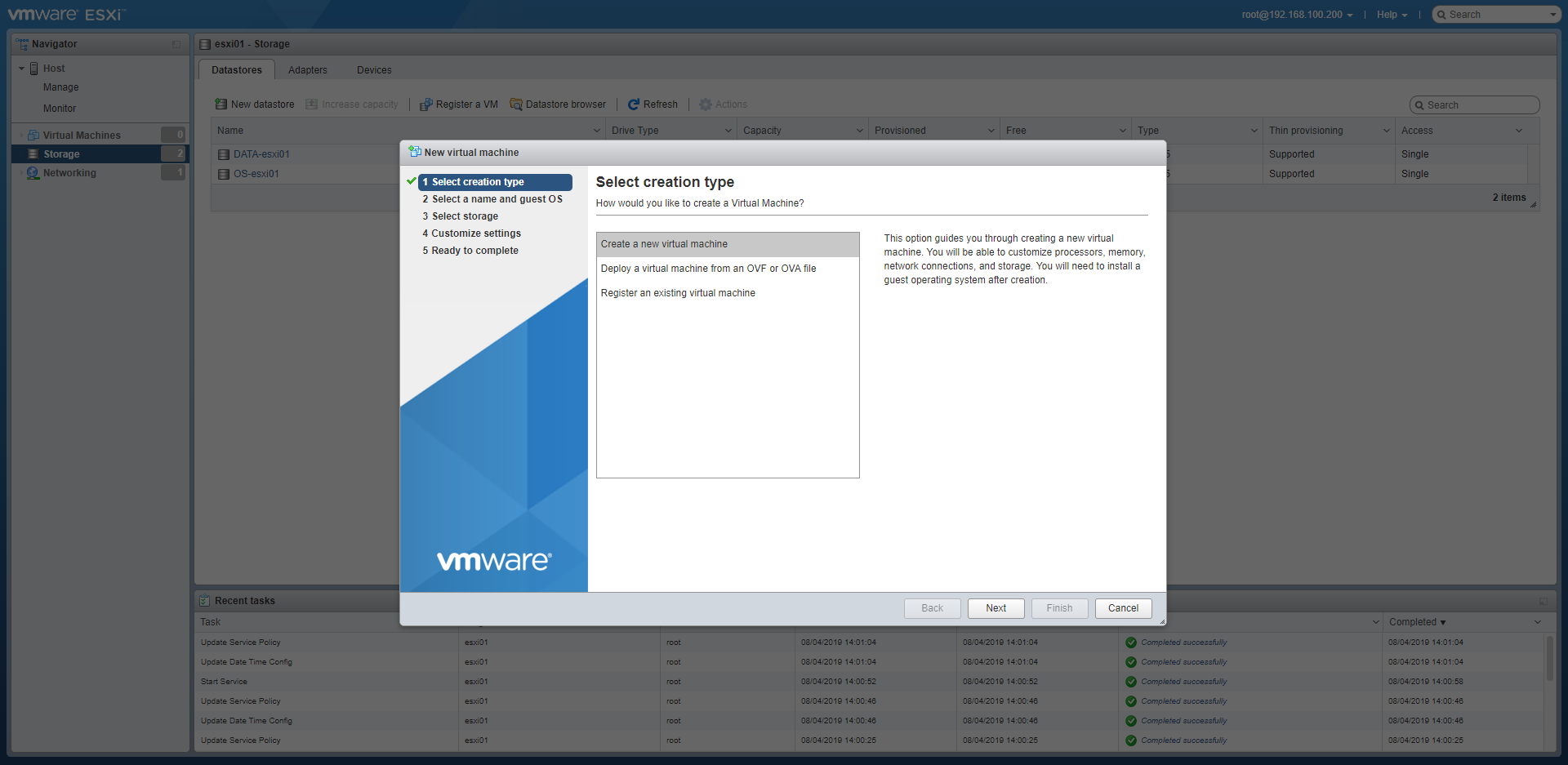Click the Register a VM icon
This screenshot has width=1568, height=765.
pos(425,105)
